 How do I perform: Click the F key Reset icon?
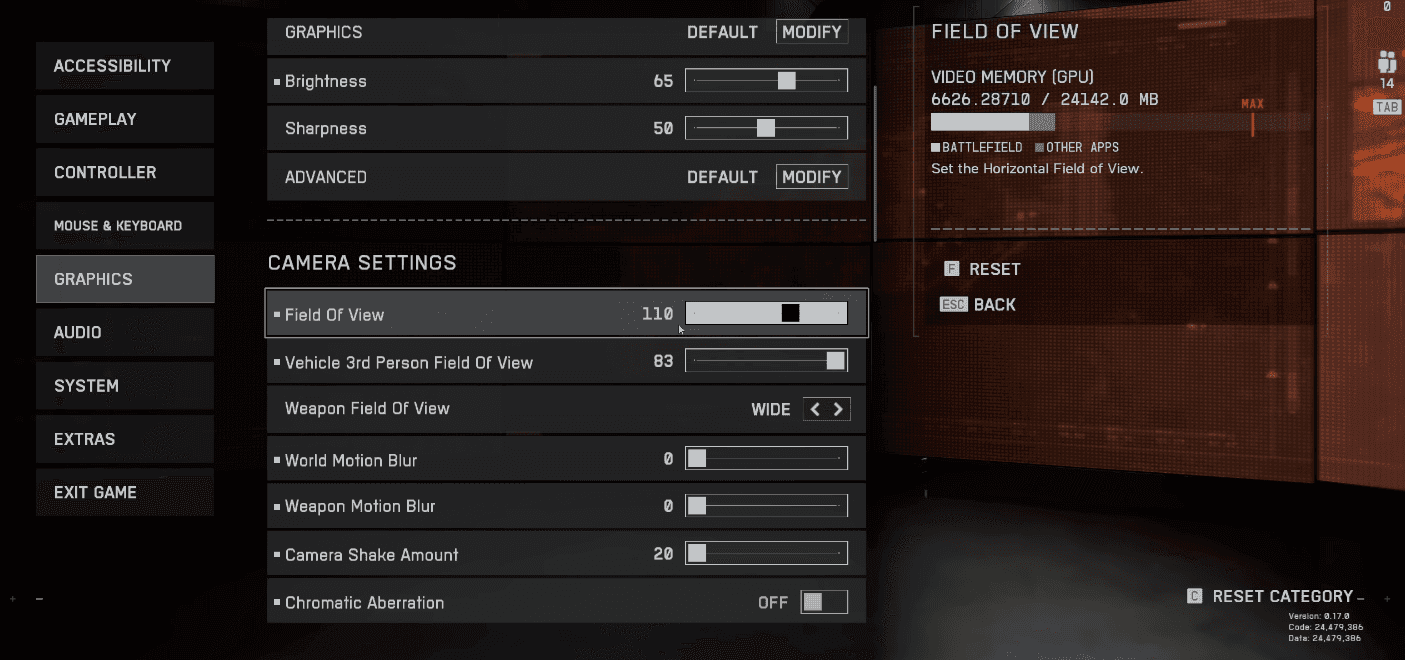tap(952, 269)
